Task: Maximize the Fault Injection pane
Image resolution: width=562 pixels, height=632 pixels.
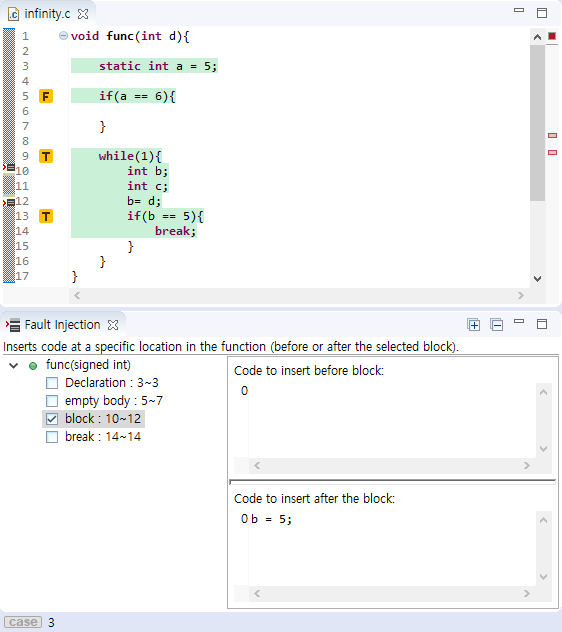Action: (542, 324)
